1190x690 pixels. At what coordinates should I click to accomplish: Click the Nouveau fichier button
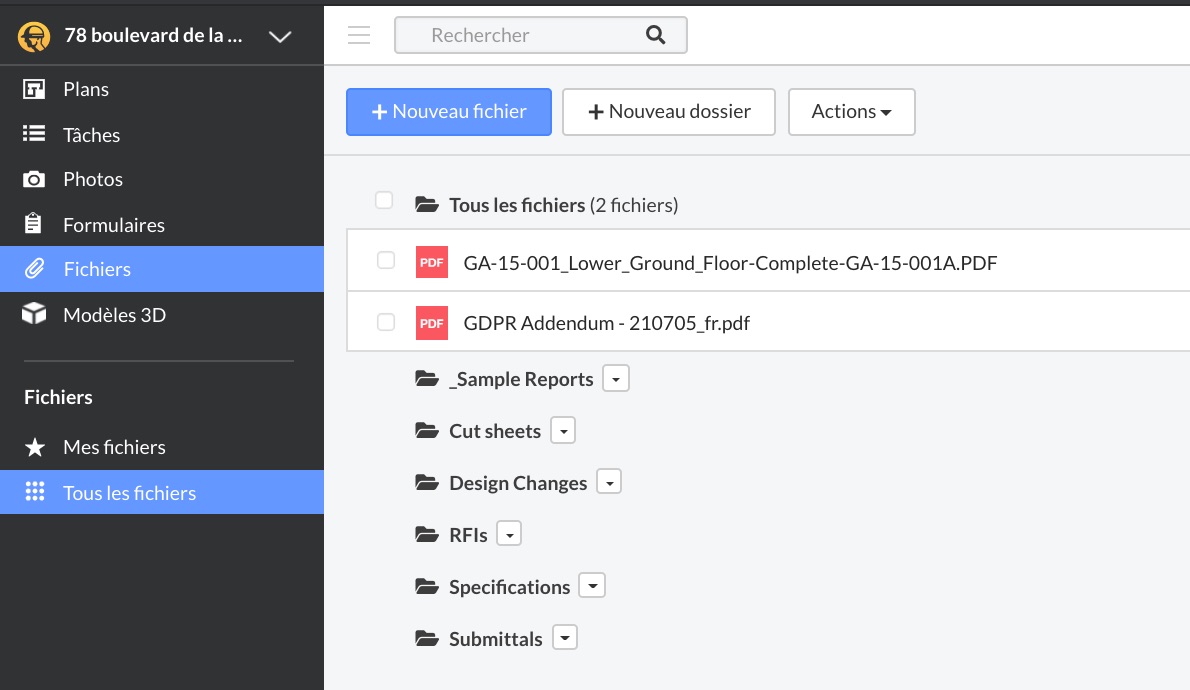tap(449, 112)
